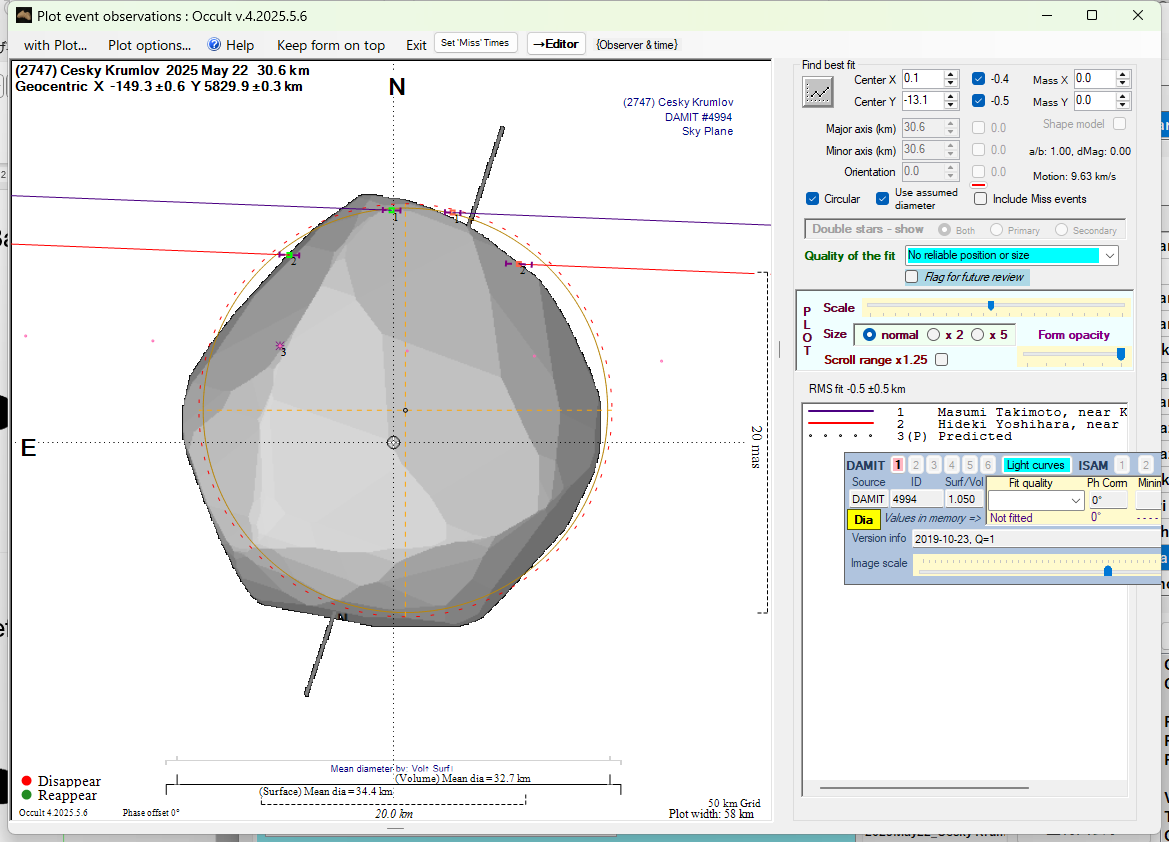Image resolution: width=1169 pixels, height=842 pixels.
Task: Click the Light curves button
Action: (x=1035, y=465)
